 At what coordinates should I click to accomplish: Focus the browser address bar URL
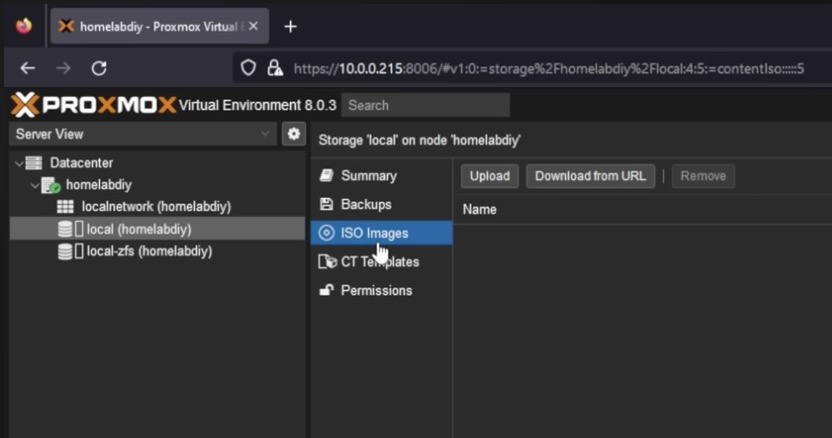click(x=549, y=68)
